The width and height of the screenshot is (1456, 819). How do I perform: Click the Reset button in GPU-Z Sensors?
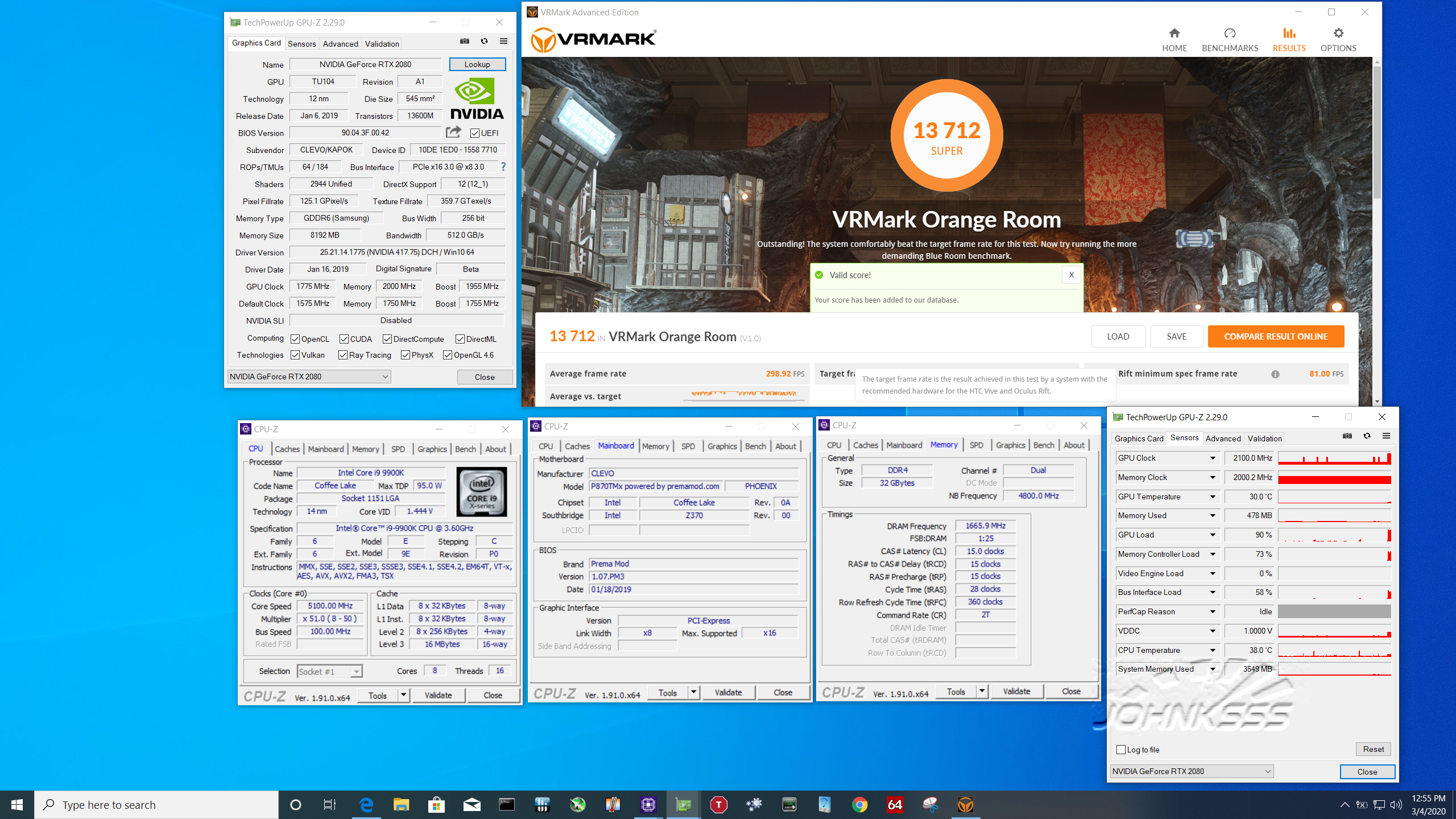(x=1373, y=749)
